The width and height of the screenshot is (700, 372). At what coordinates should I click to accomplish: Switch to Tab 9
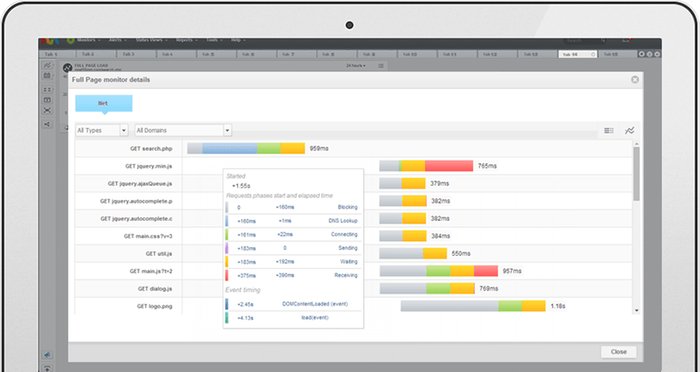coord(377,54)
